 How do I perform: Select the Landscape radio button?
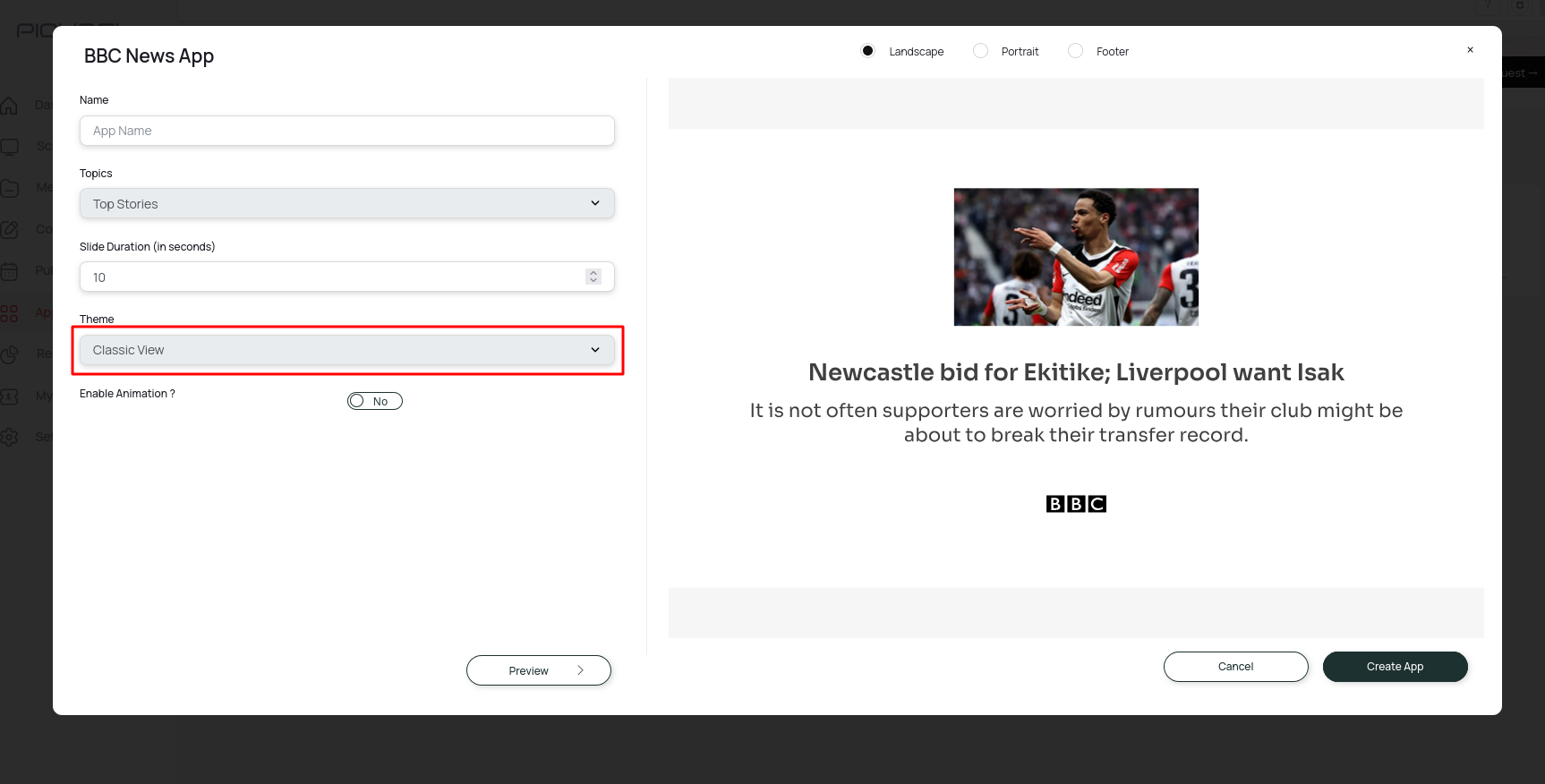pos(867,51)
